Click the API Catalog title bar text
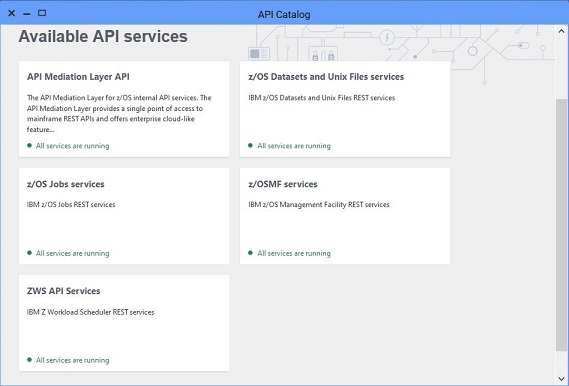Image resolution: width=569 pixels, height=386 pixels. (284, 15)
